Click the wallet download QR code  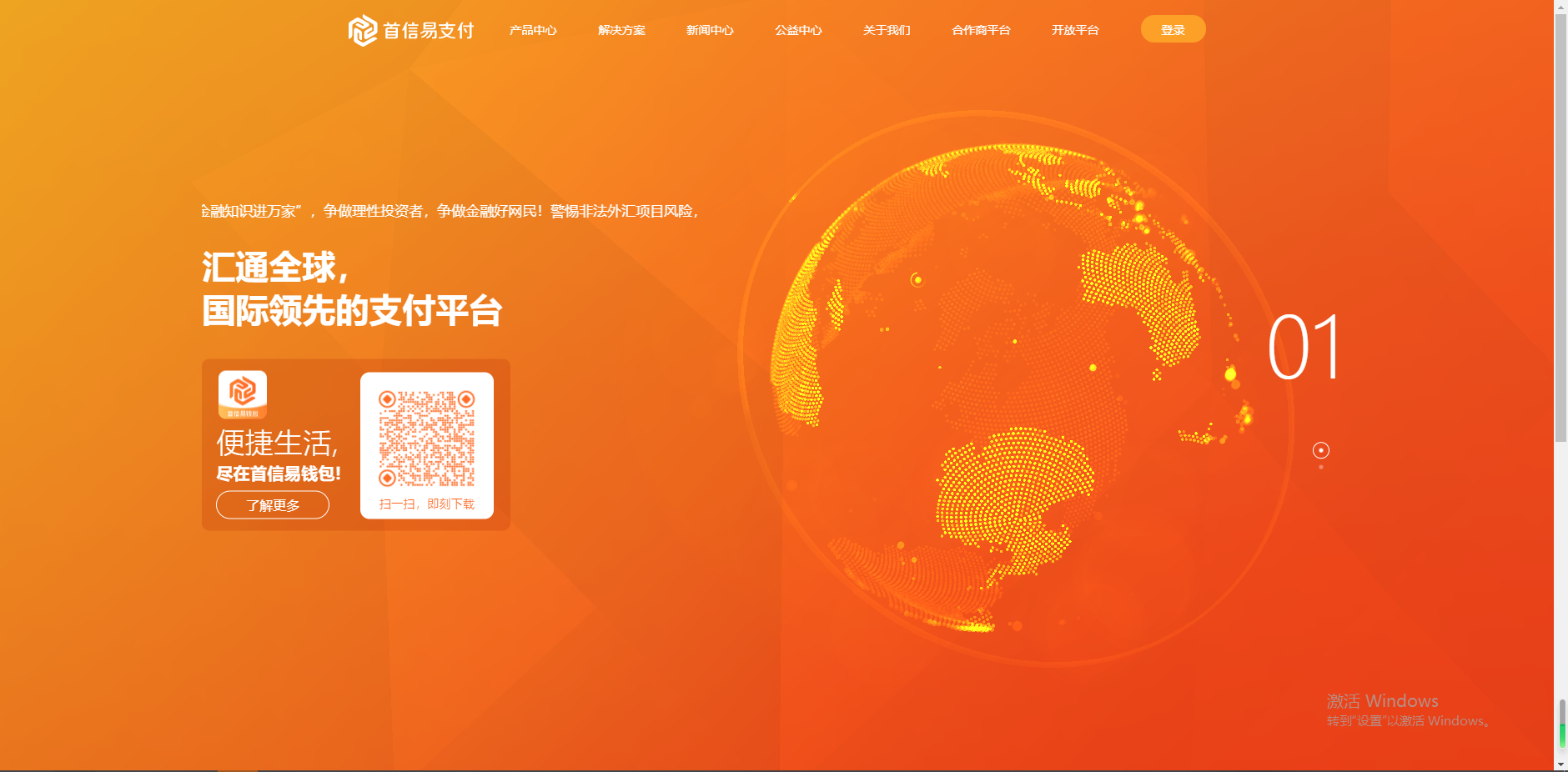coord(427,439)
